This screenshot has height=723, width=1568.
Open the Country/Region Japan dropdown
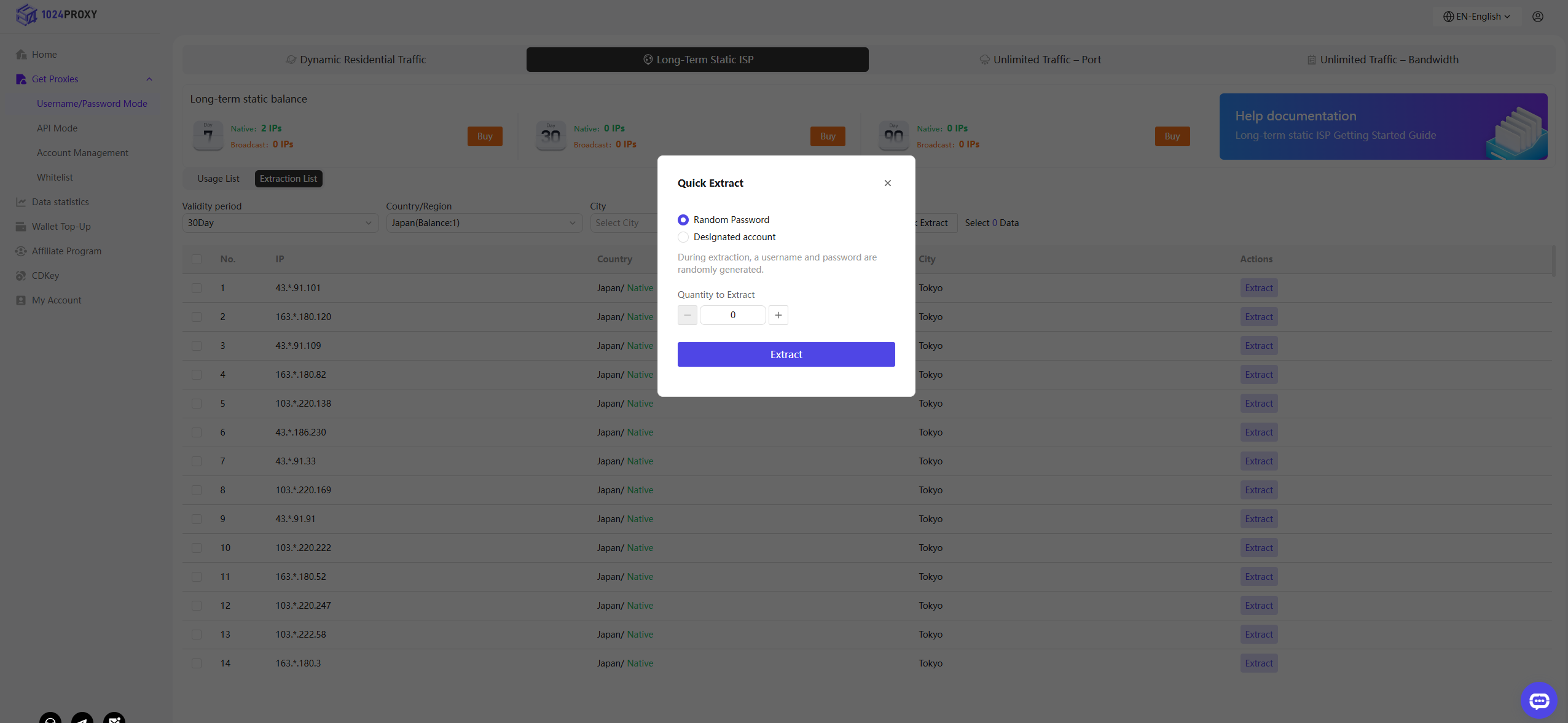point(484,223)
